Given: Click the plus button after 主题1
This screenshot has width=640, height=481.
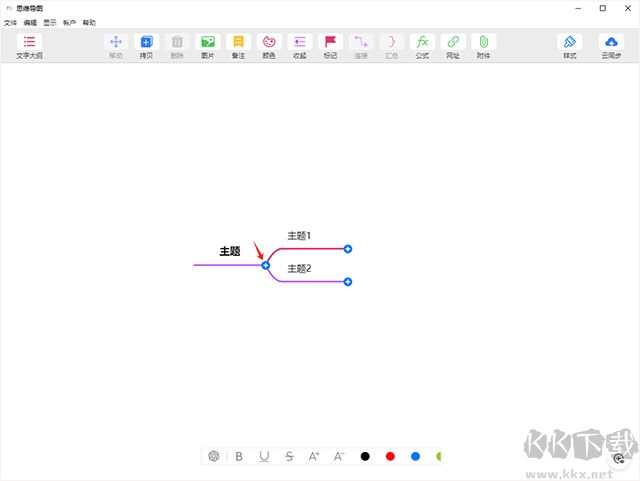Looking at the screenshot, I should [x=348, y=249].
